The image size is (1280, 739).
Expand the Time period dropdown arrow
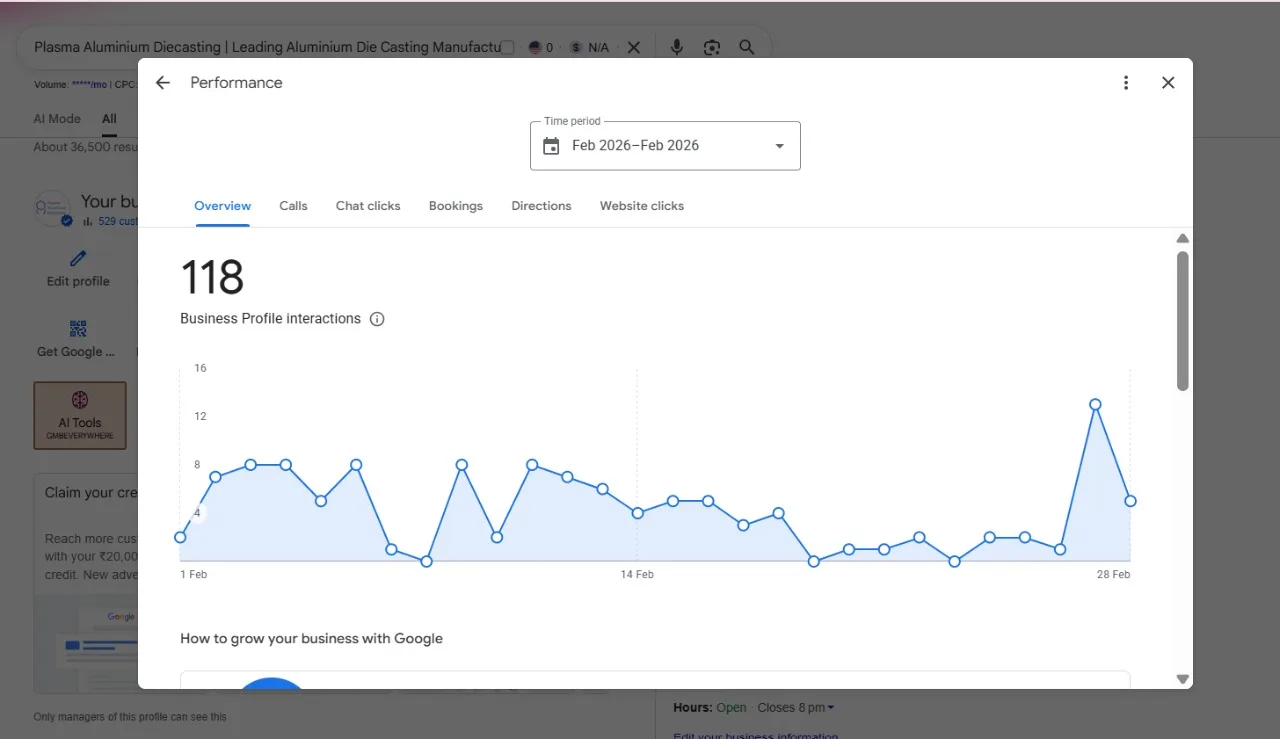coord(780,146)
